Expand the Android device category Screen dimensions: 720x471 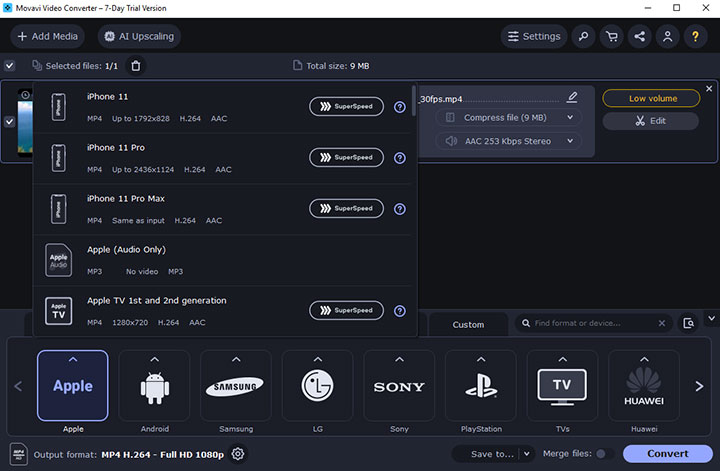click(x=155, y=386)
